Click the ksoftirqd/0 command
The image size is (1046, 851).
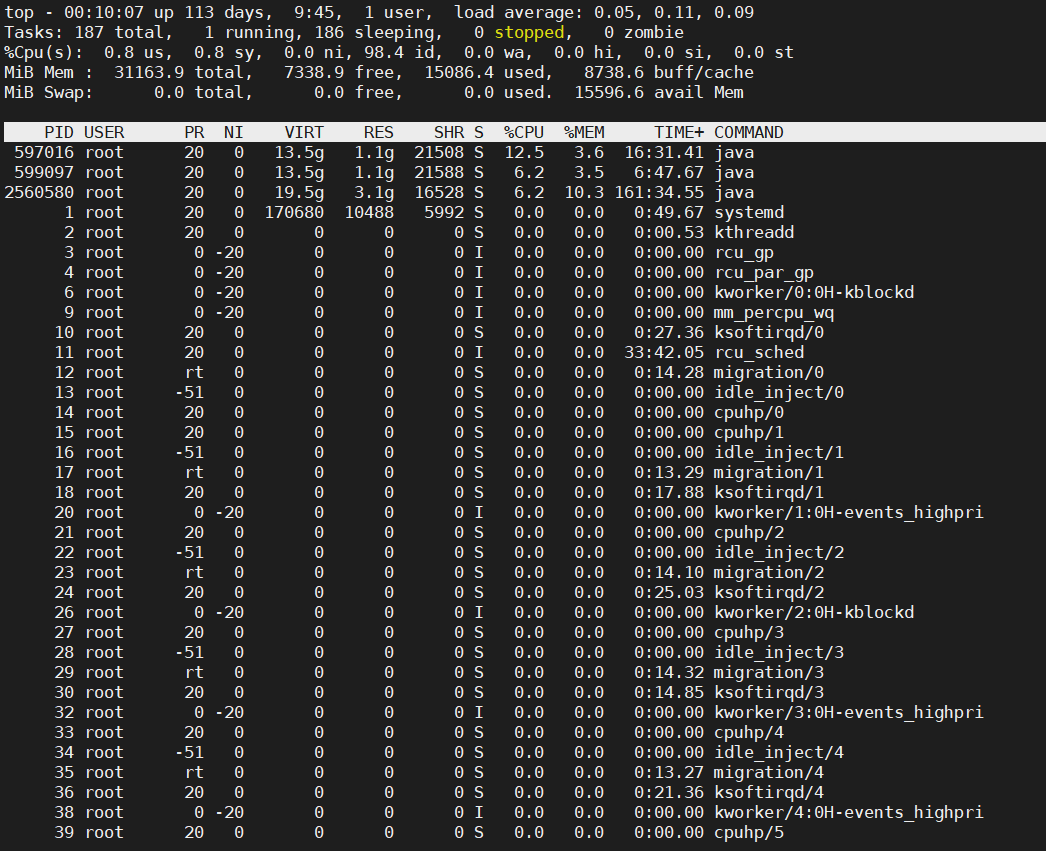click(x=769, y=333)
